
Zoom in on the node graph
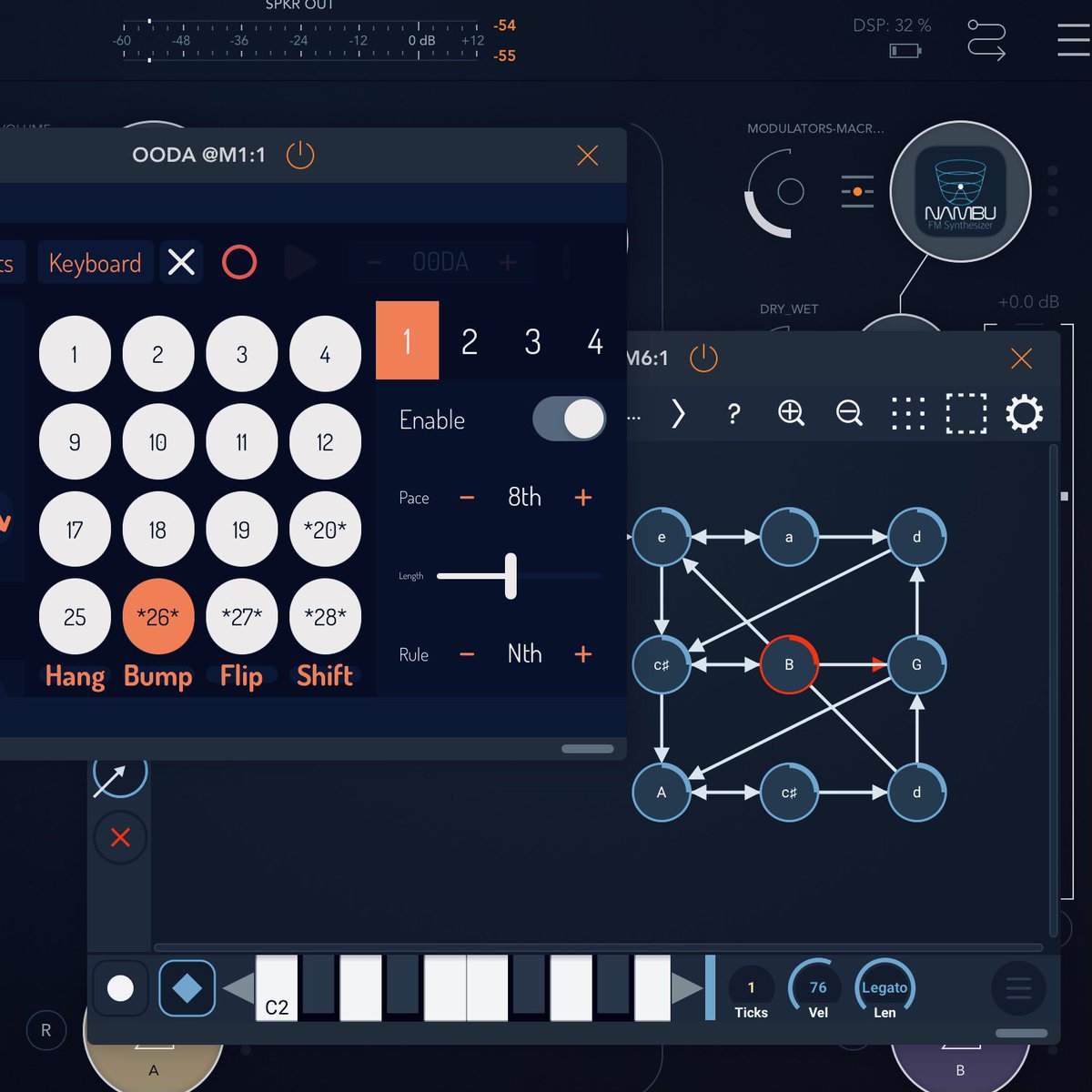coord(792,413)
